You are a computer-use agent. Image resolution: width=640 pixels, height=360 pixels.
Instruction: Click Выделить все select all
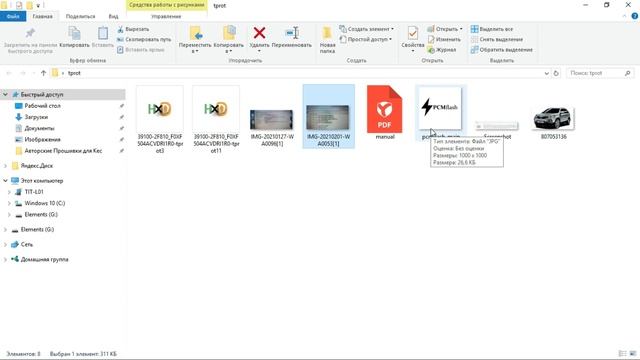pyautogui.click(x=492, y=29)
